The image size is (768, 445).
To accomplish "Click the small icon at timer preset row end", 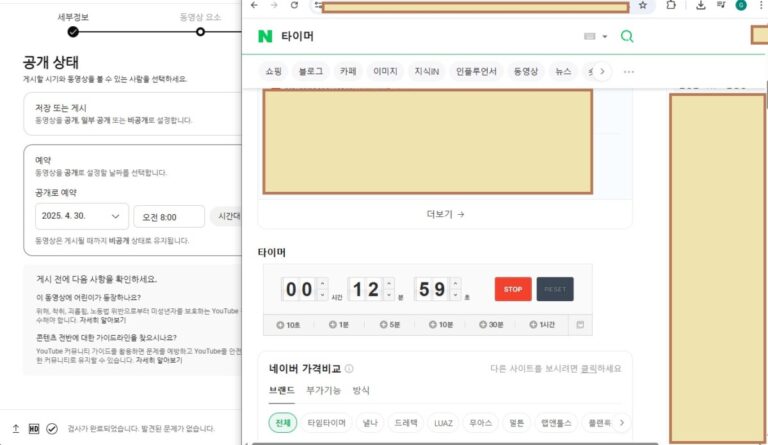I will (x=580, y=325).
